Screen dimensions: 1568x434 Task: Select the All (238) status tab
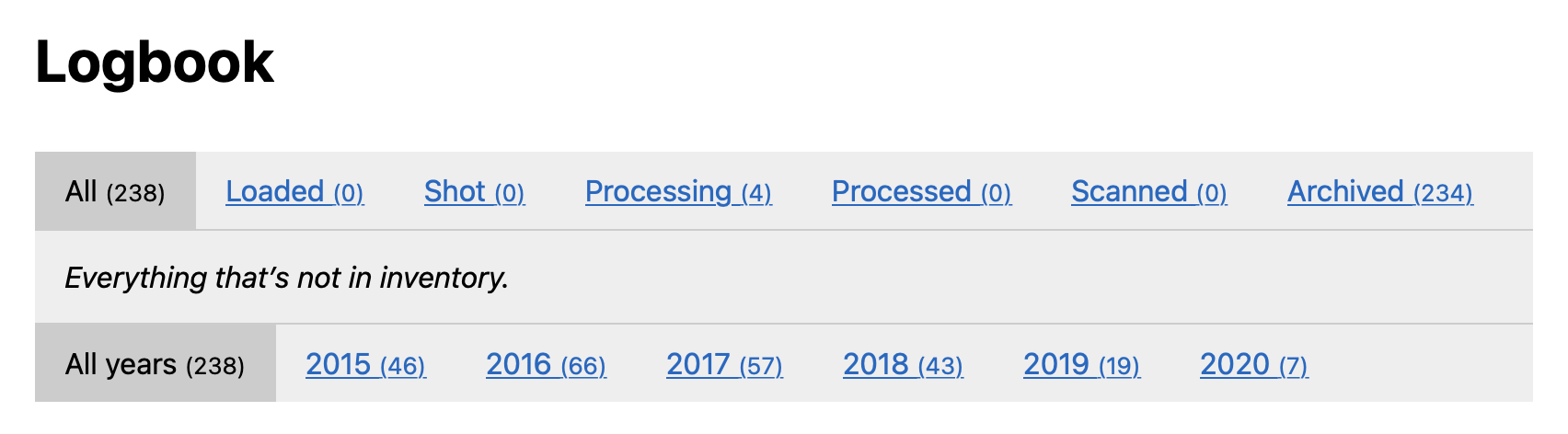point(115,191)
